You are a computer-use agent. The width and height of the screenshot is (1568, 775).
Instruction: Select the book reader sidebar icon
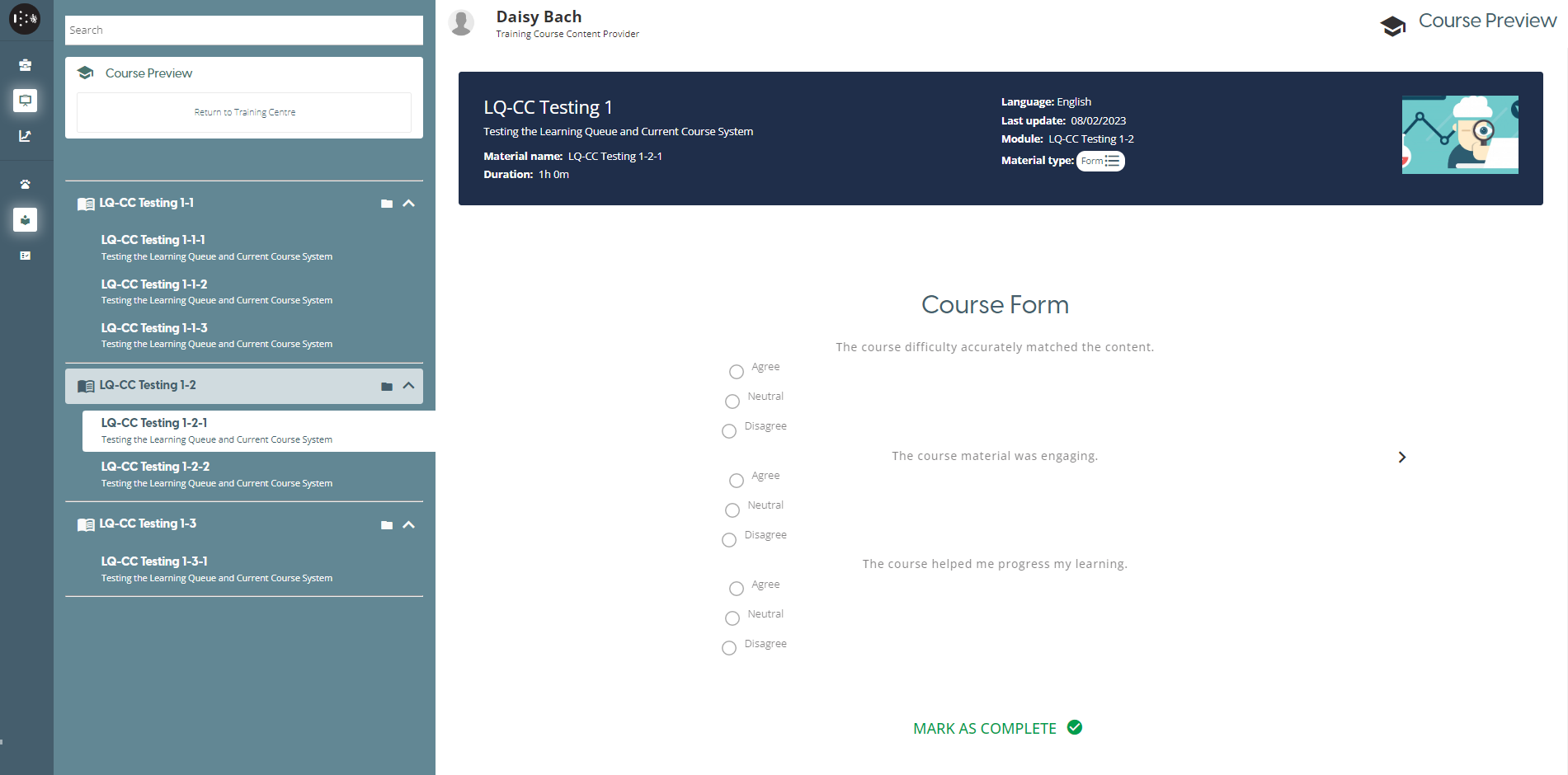[26, 220]
